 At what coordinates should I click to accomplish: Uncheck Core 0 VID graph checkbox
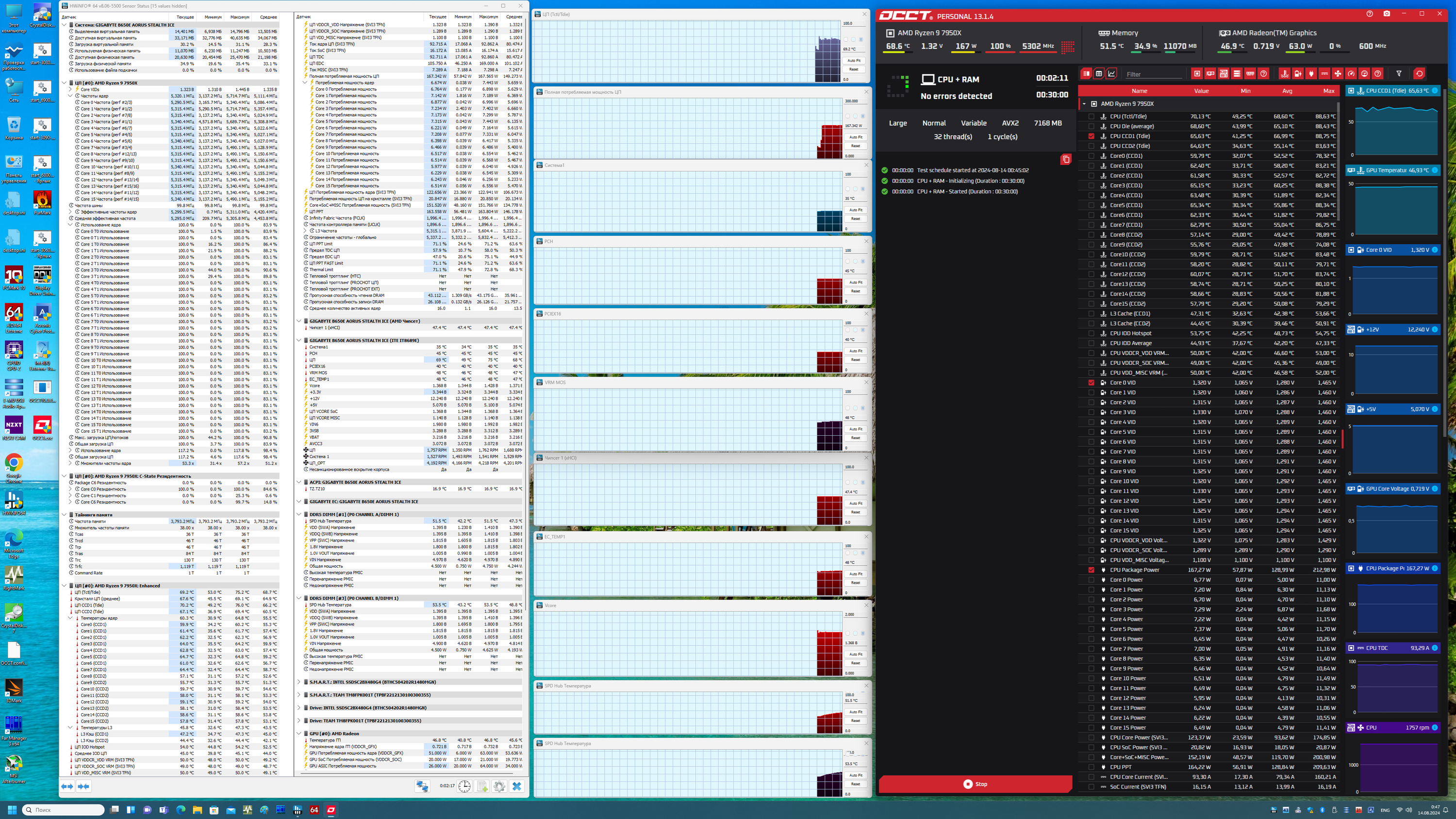pyautogui.click(x=1091, y=383)
